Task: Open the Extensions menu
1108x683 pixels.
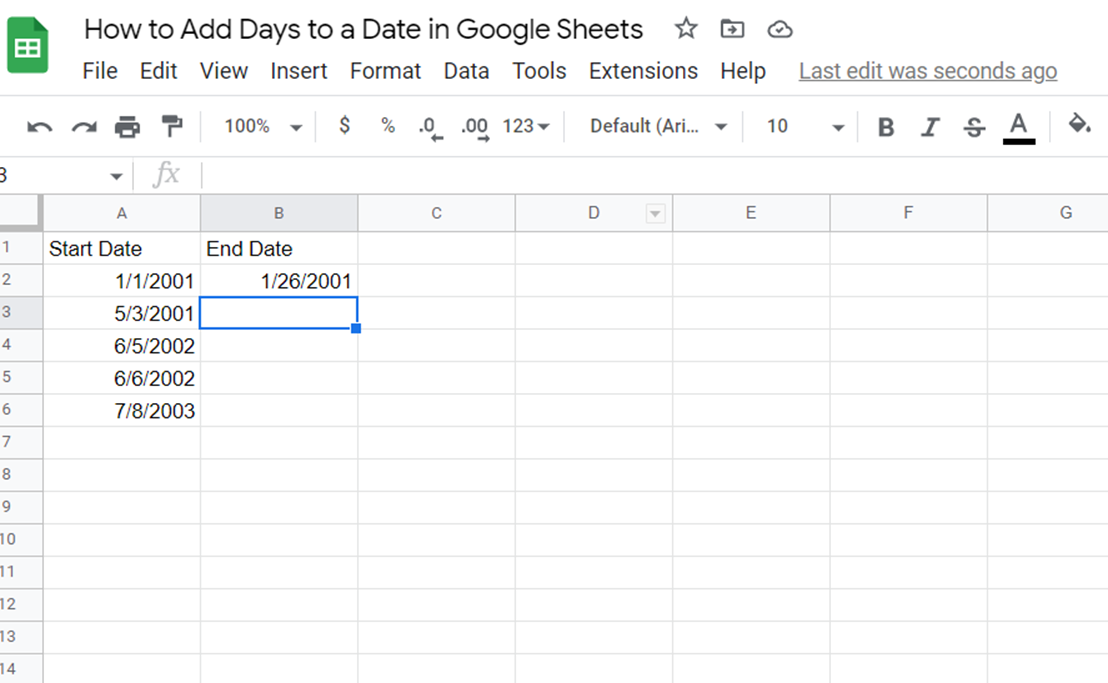Action: tap(643, 71)
